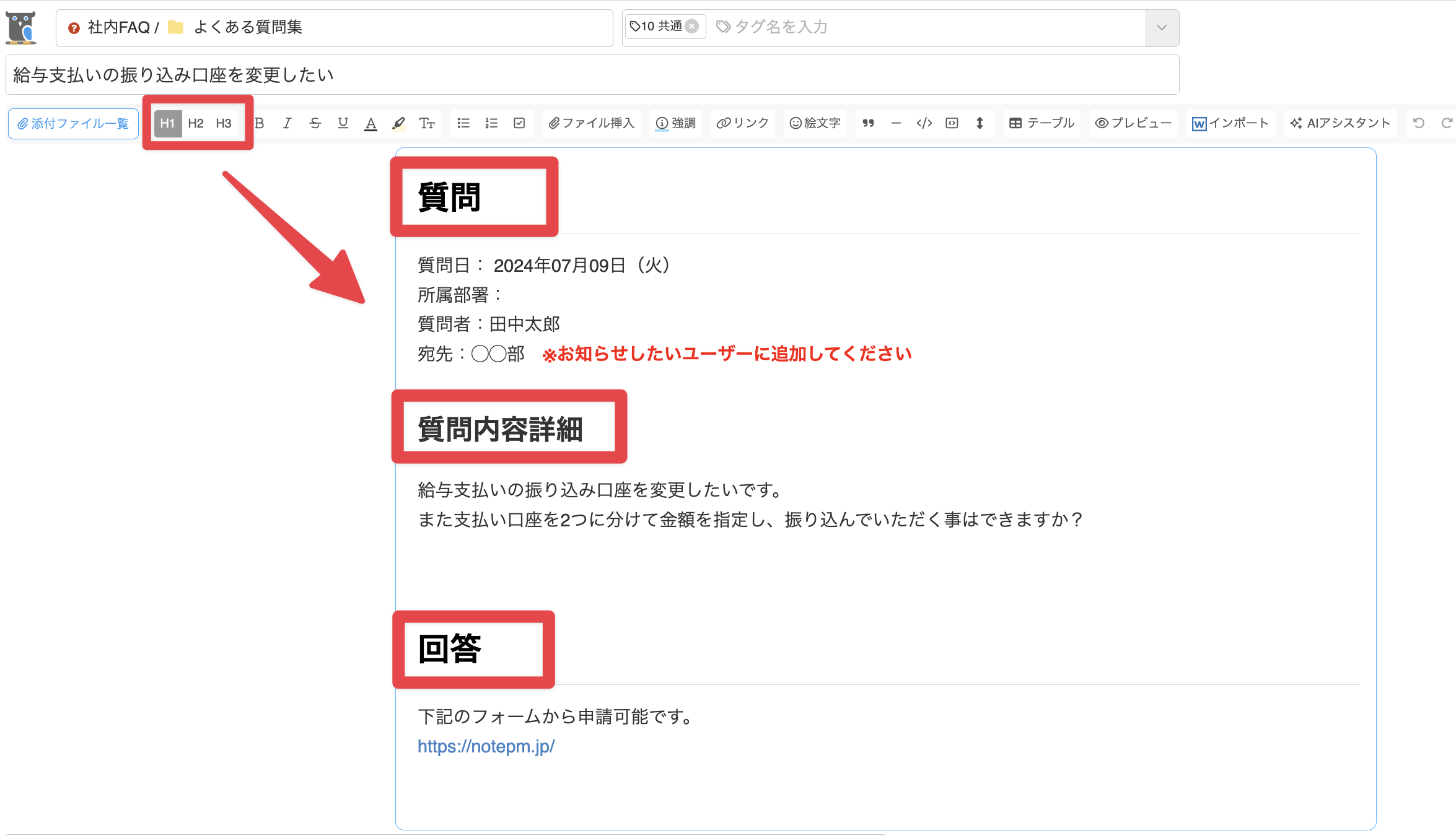Click the 添付ファイル一覧 button
This screenshot has width=1456, height=836.
pyautogui.click(x=73, y=124)
